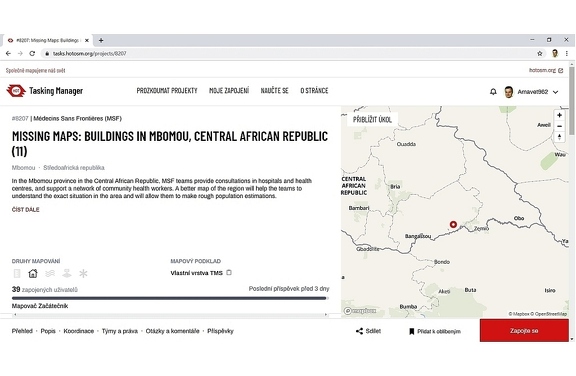
Task: Jump to Koordinace section
Action: (79, 331)
